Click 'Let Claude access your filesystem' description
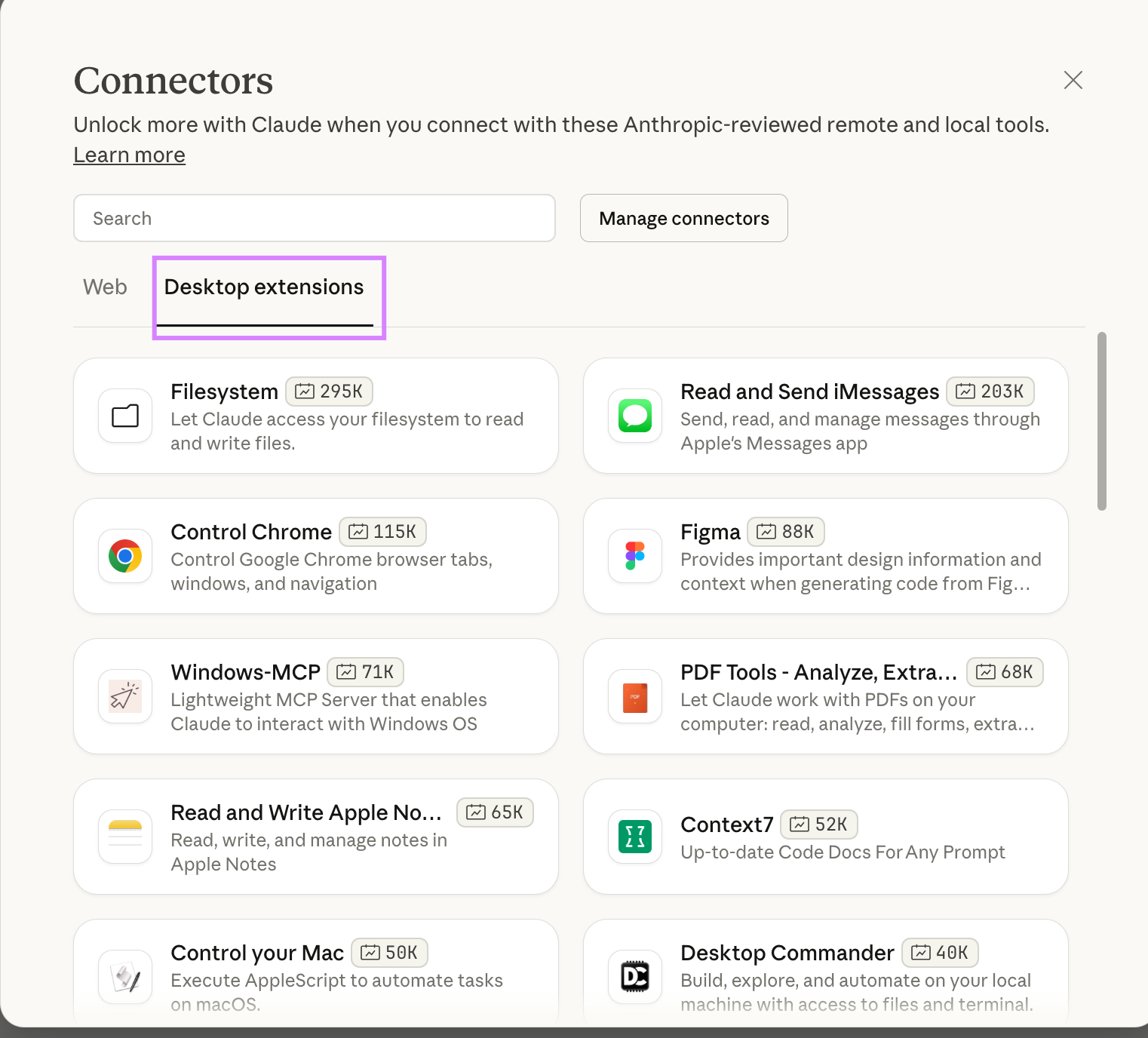 (347, 431)
